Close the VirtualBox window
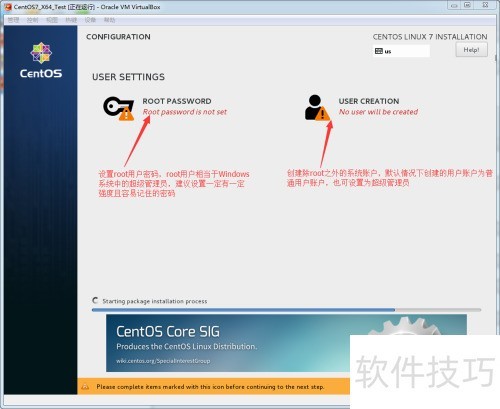The width and height of the screenshot is (500, 409). click(x=485, y=5)
